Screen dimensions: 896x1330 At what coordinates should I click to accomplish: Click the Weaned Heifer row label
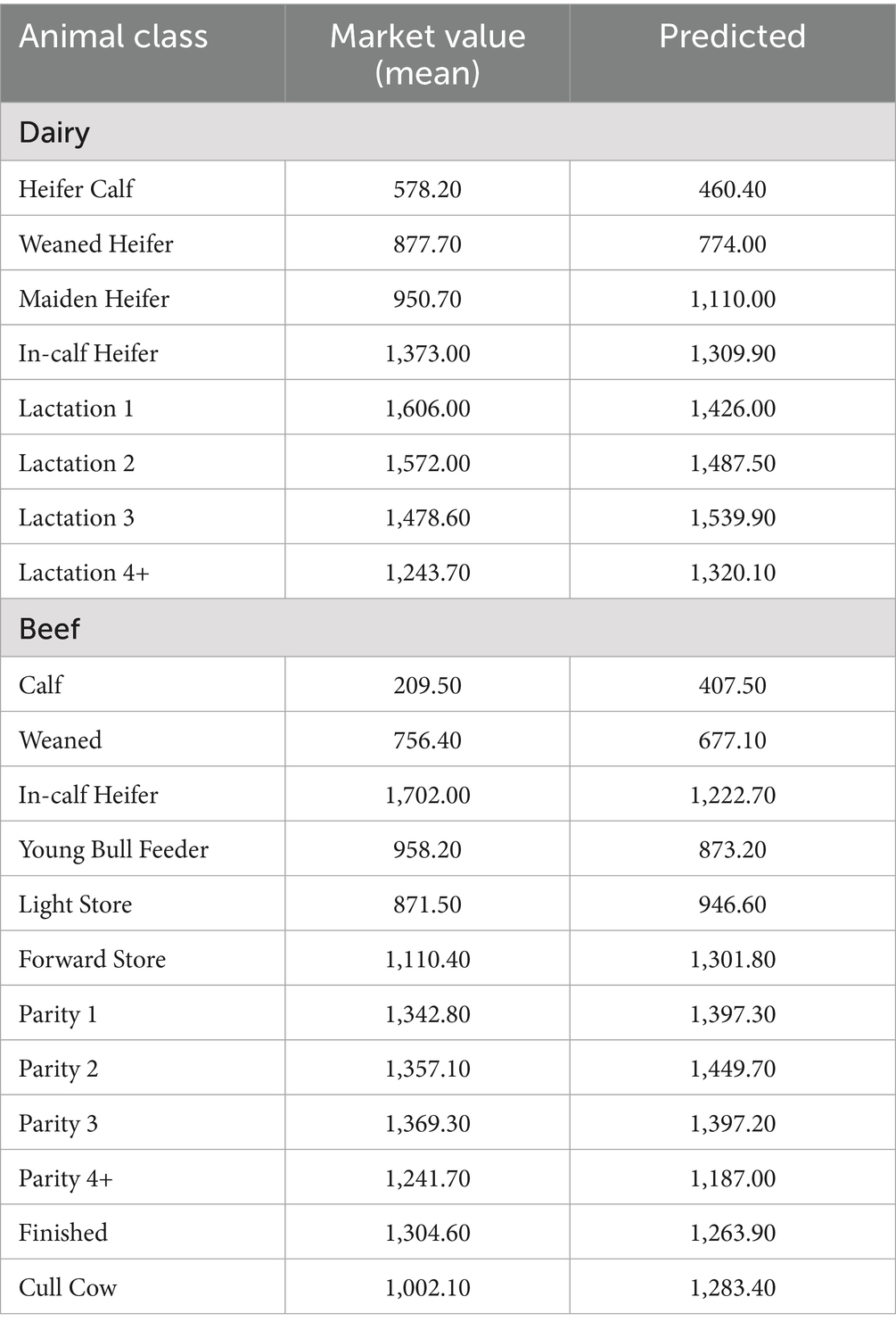pos(96,244)
